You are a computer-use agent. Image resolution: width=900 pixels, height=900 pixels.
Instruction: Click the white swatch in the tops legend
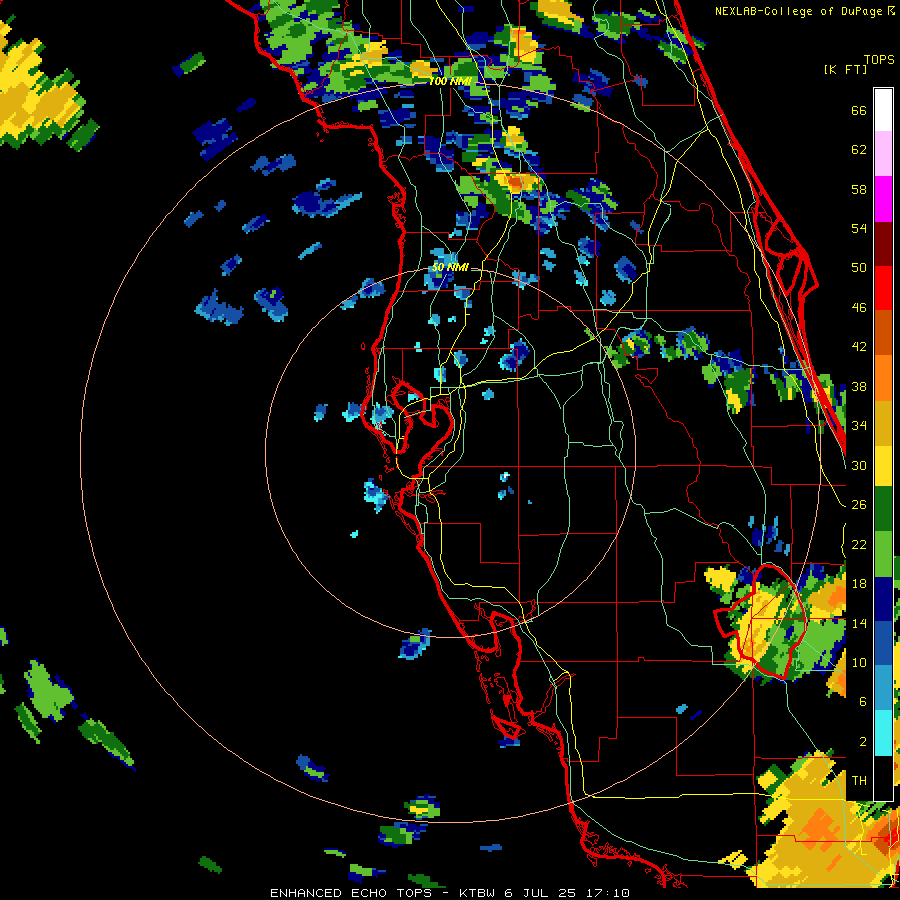click(x=883, y=110)
